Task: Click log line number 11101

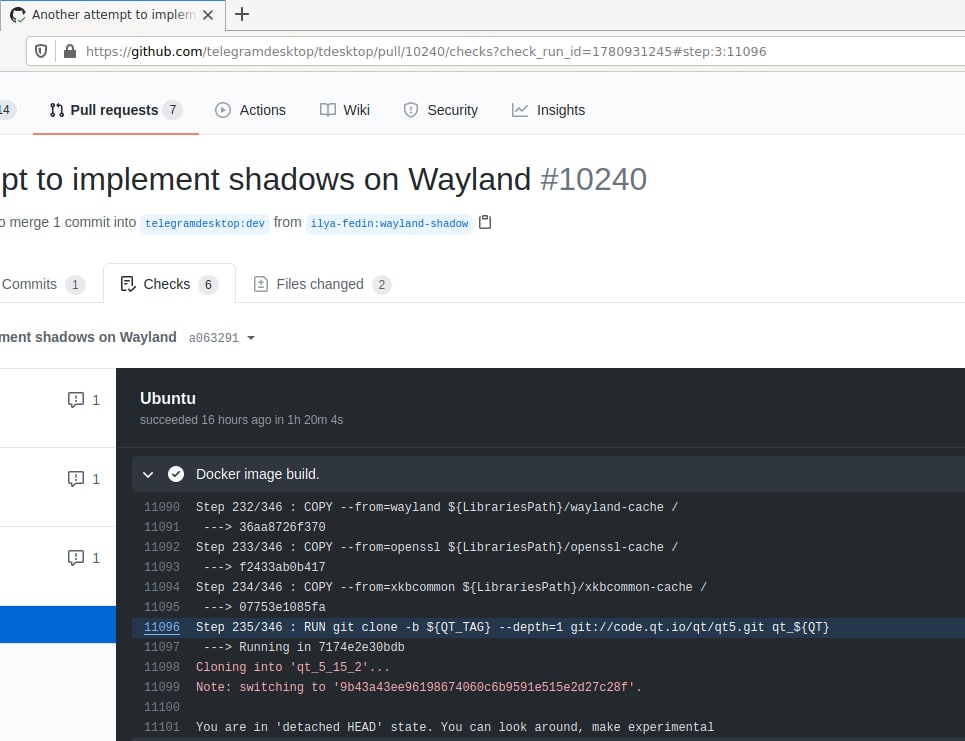Action: pyautogui.click(x=162, y=727)
